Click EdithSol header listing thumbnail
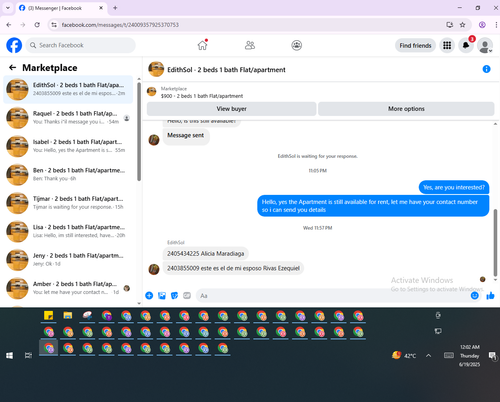 pos(156,69)
